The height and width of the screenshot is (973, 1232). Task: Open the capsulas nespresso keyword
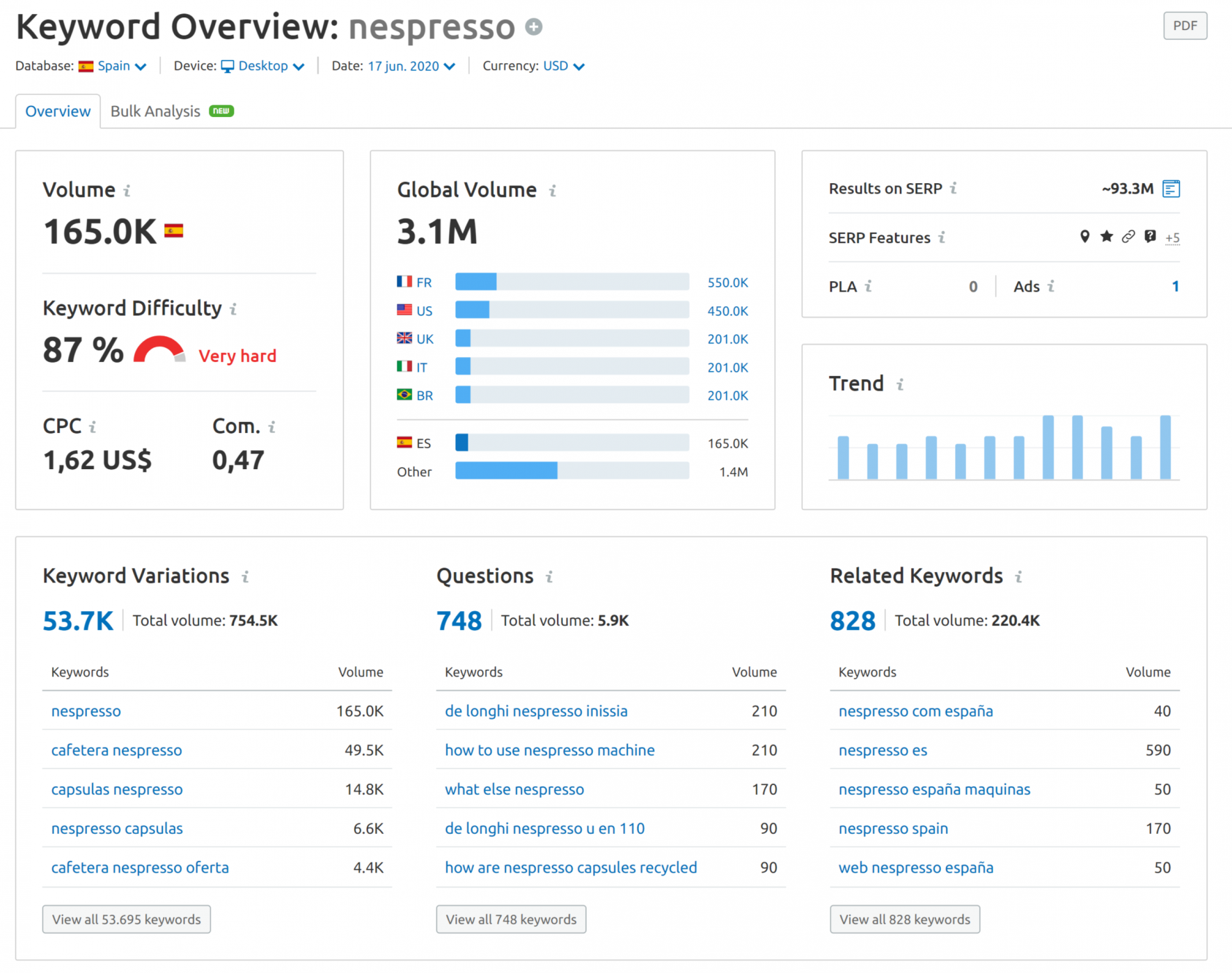click(x=117, y=789)
